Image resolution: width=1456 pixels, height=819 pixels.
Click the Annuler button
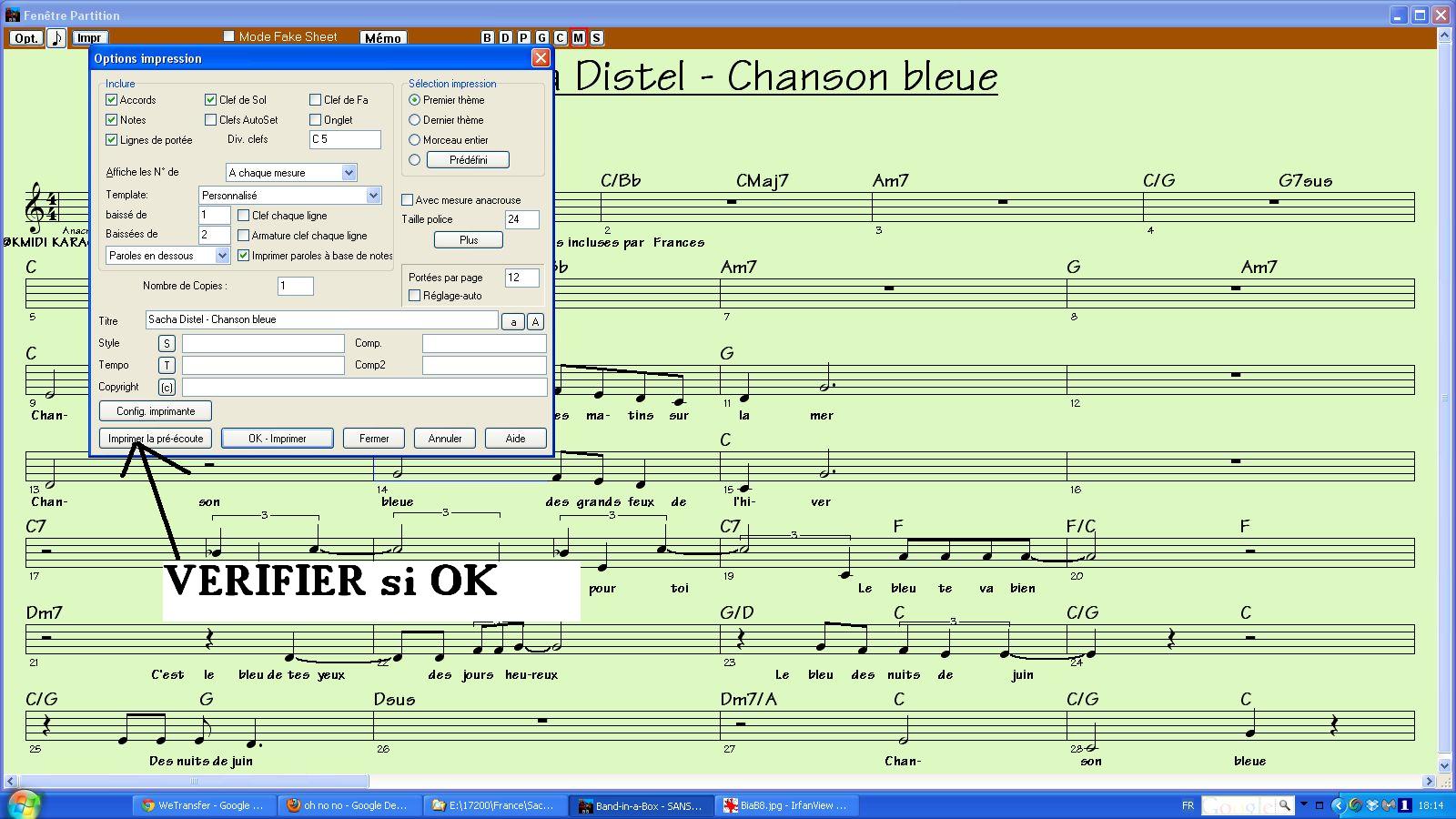[445, 439]
